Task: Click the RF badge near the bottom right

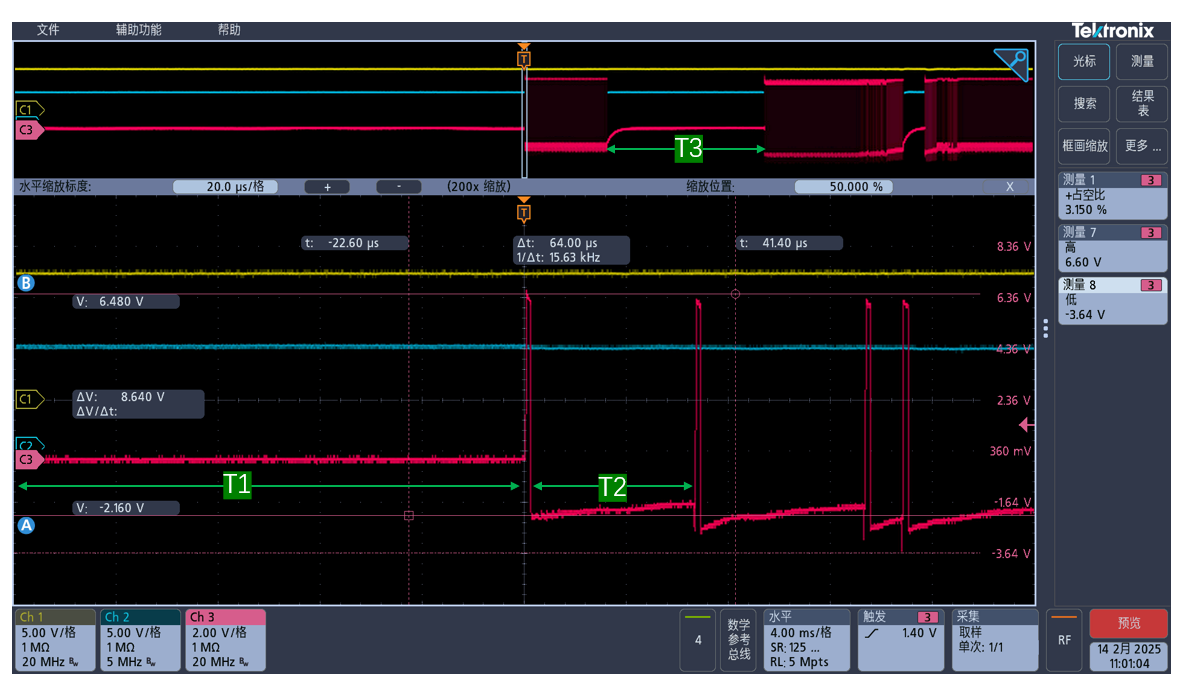Action: (x=1063, y=640)
